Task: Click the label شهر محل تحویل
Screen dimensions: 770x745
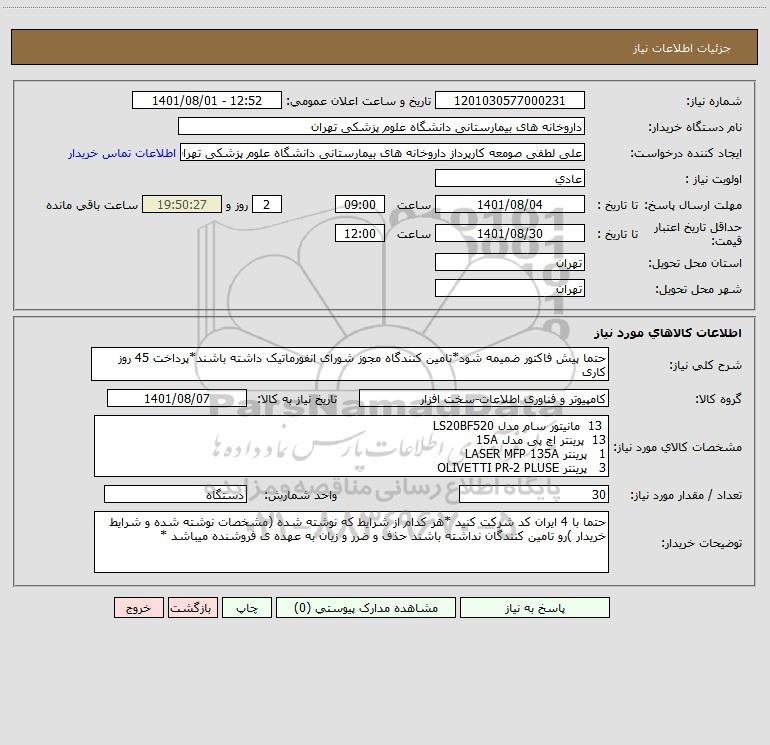Action: pos(698,290)
